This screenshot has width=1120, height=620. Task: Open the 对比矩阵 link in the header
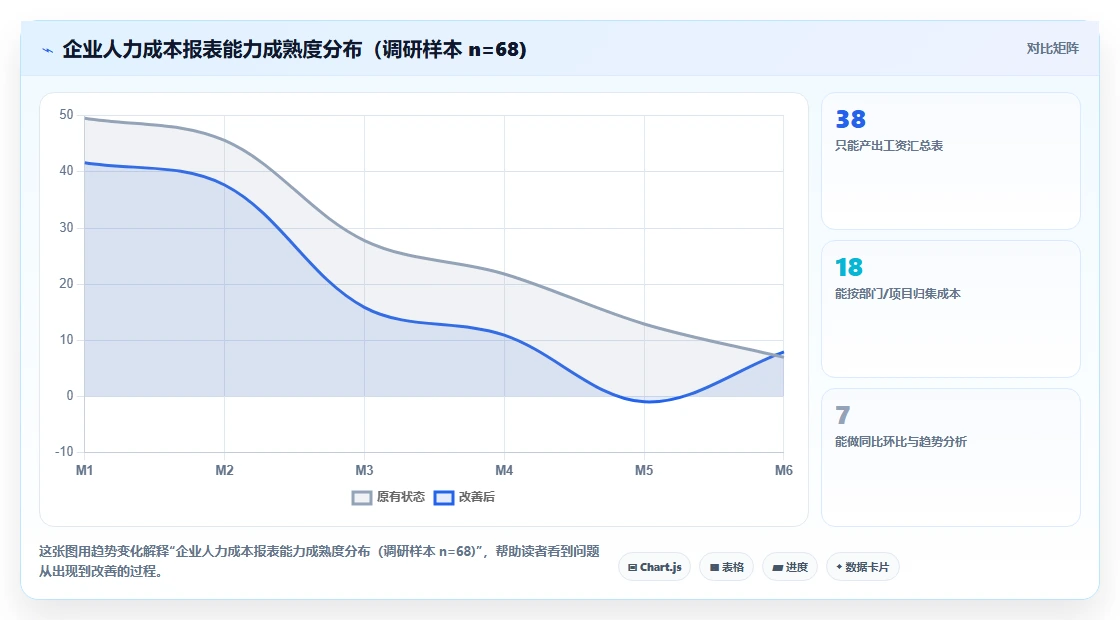(x=1052, y=49)
